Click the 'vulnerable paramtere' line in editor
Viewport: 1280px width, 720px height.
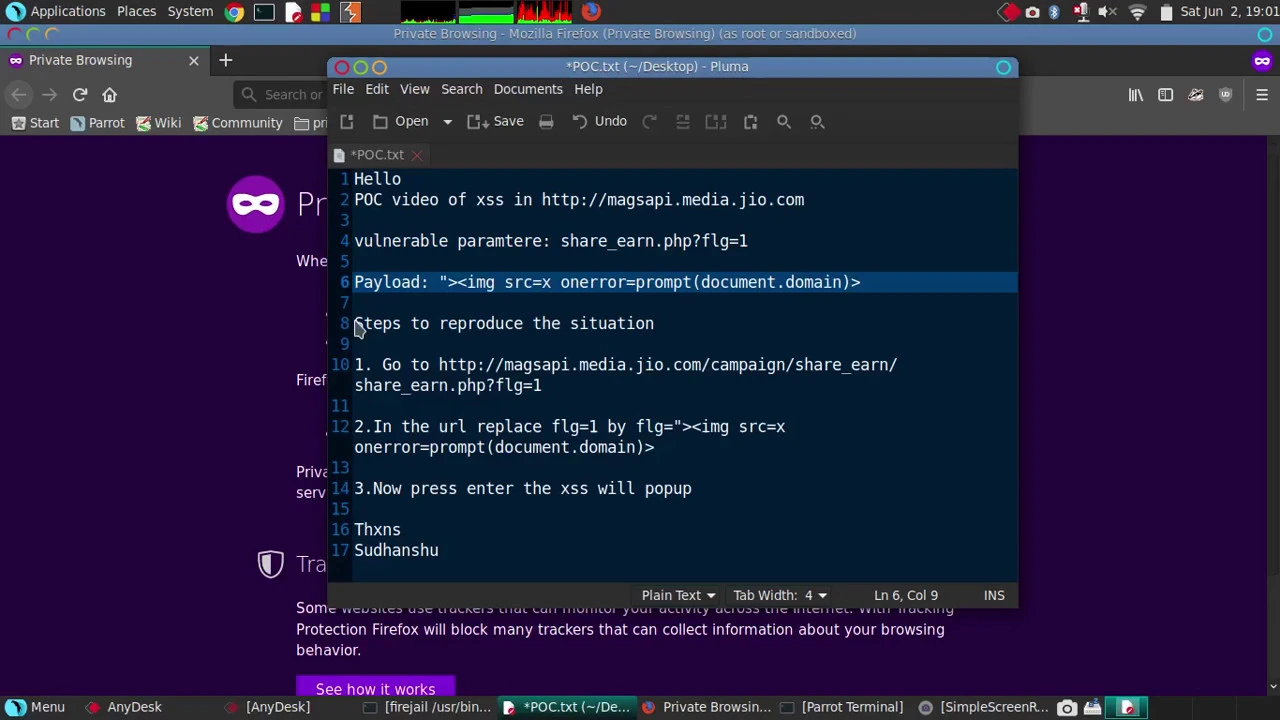coord(551,241)
